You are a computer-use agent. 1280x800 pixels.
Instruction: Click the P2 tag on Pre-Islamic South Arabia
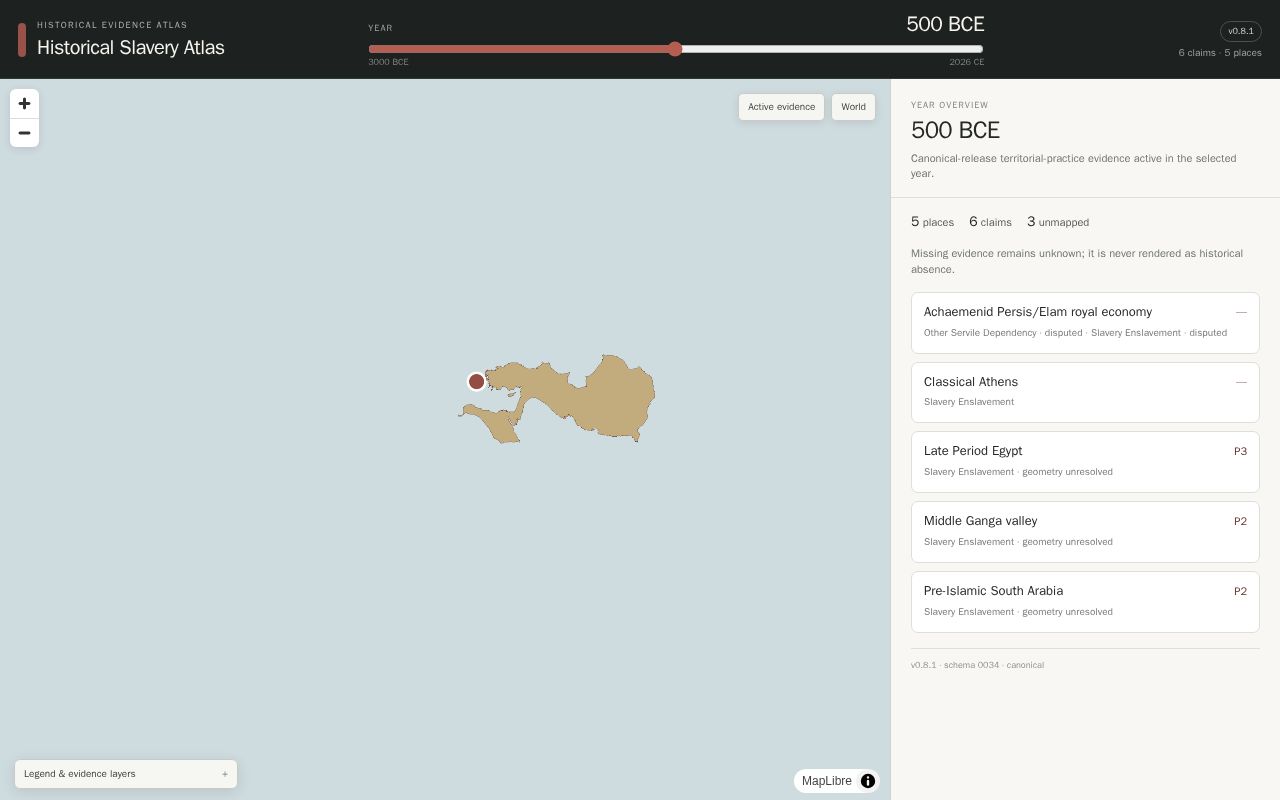point(1240,591)
